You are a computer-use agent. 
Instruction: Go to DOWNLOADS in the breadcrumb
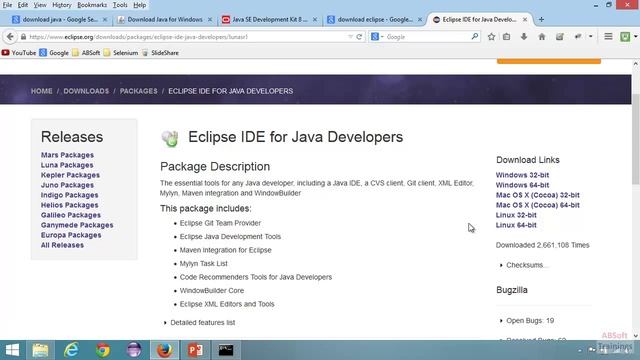(x=86, y=91)
